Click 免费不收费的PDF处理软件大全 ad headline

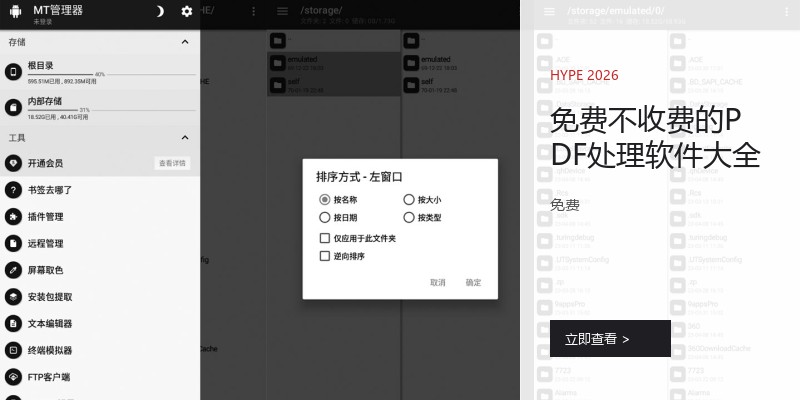pos(656,138)
